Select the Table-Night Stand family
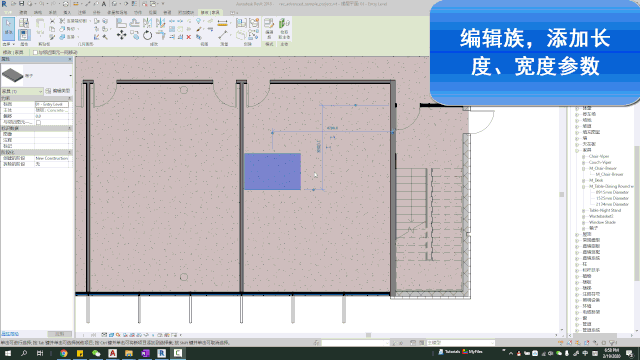Image resolution: width=640 pixels, height=360 pixels. (x=605, y=210)
